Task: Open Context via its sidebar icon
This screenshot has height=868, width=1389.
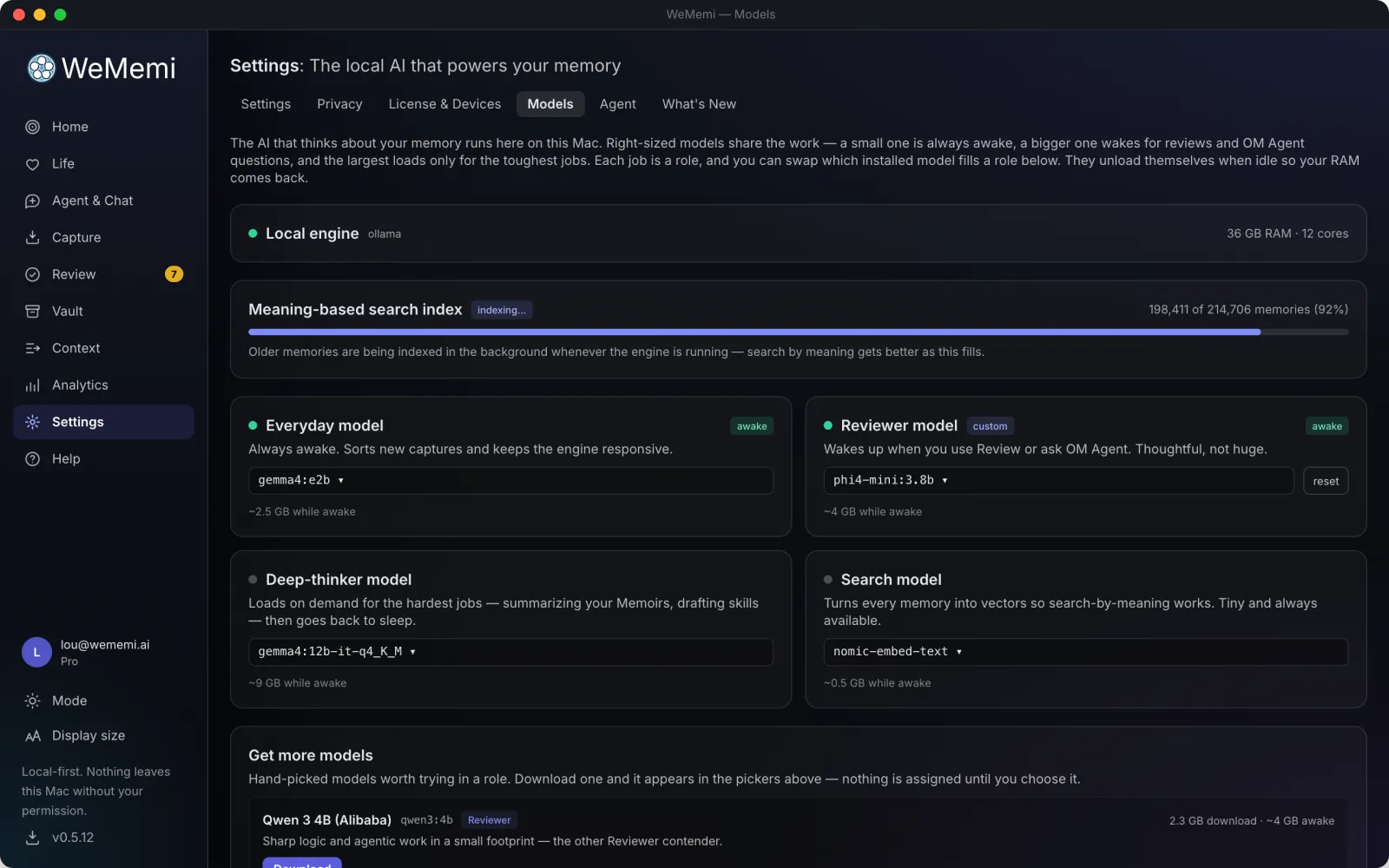Action: [x=32, y=348]
